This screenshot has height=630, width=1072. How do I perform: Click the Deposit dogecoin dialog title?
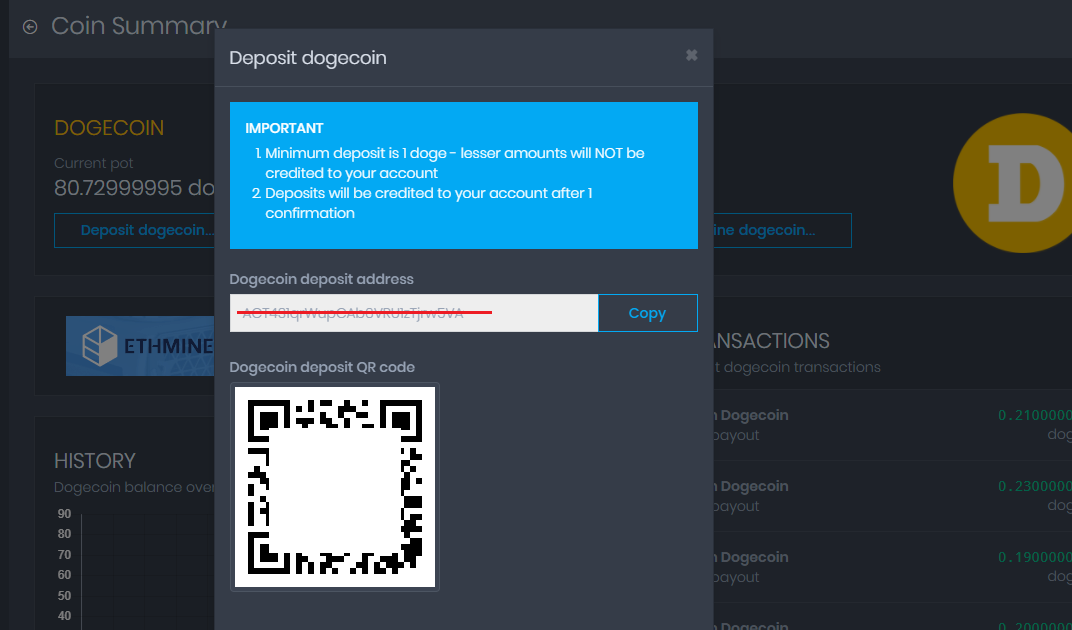click(308, 57)
